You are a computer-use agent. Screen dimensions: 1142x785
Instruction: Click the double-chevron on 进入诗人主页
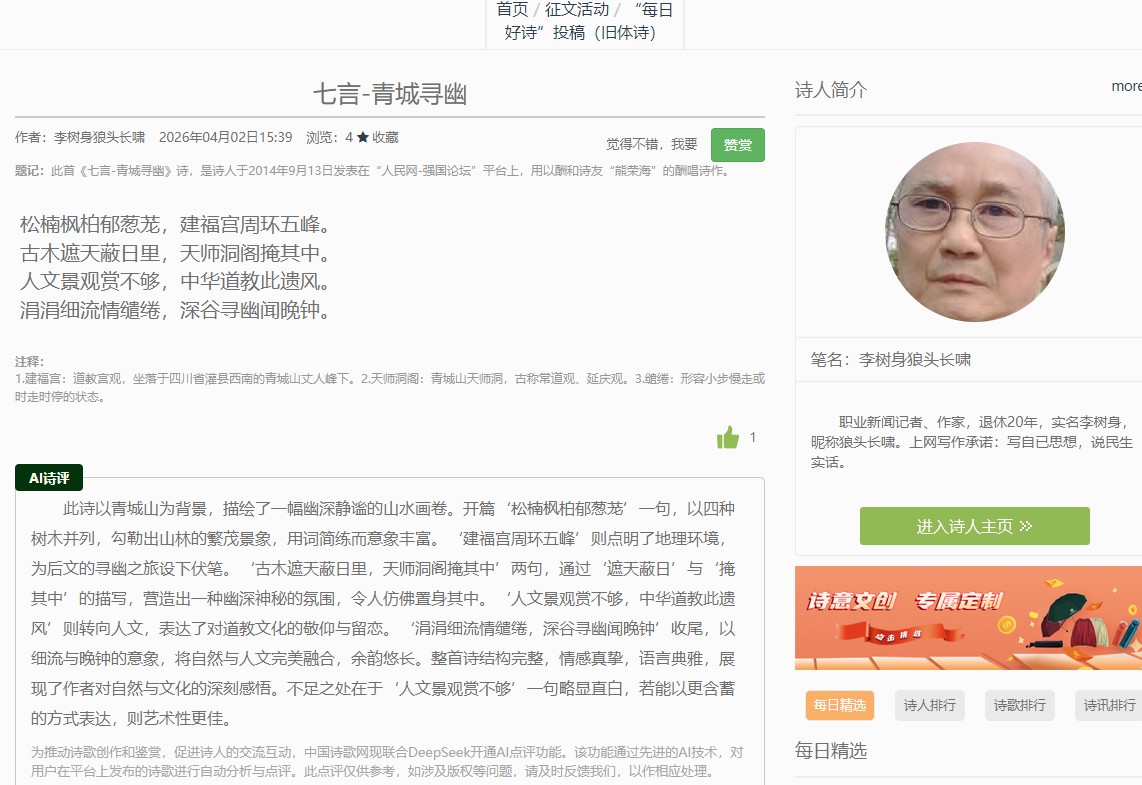click(x=1025, y=526)
